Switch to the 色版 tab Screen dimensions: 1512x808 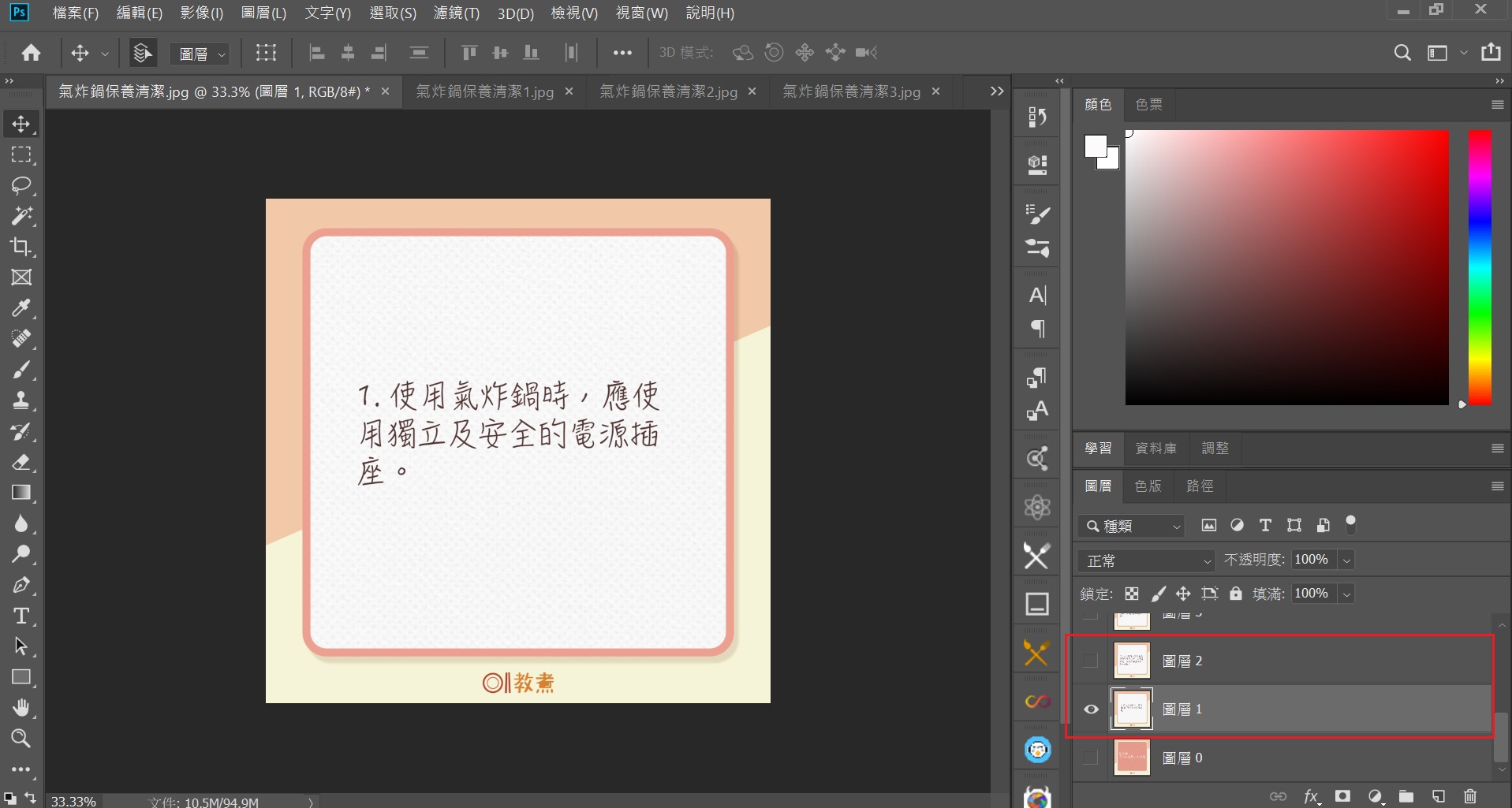1148,486
